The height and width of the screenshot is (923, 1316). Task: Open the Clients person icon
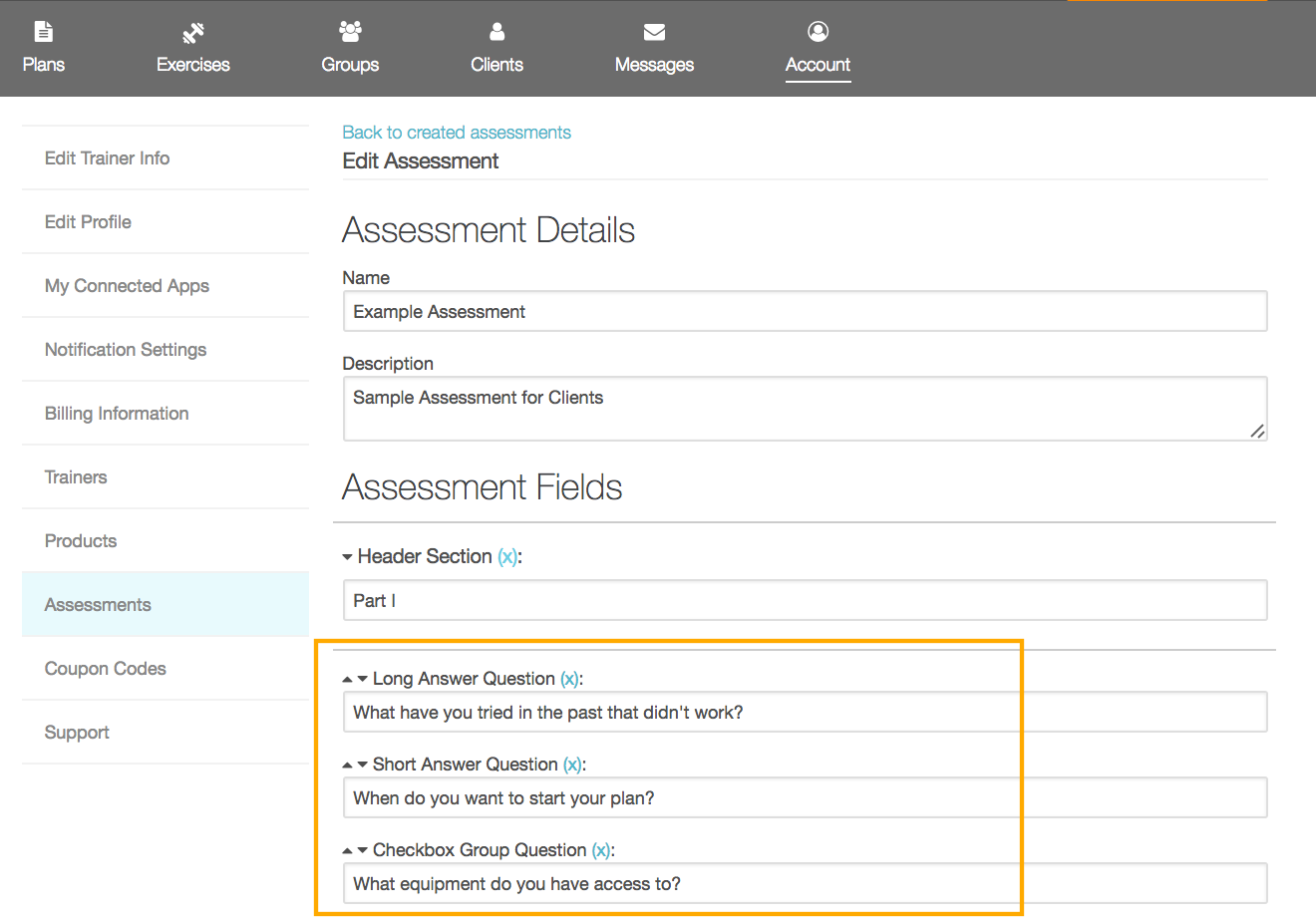pos(496,31)
